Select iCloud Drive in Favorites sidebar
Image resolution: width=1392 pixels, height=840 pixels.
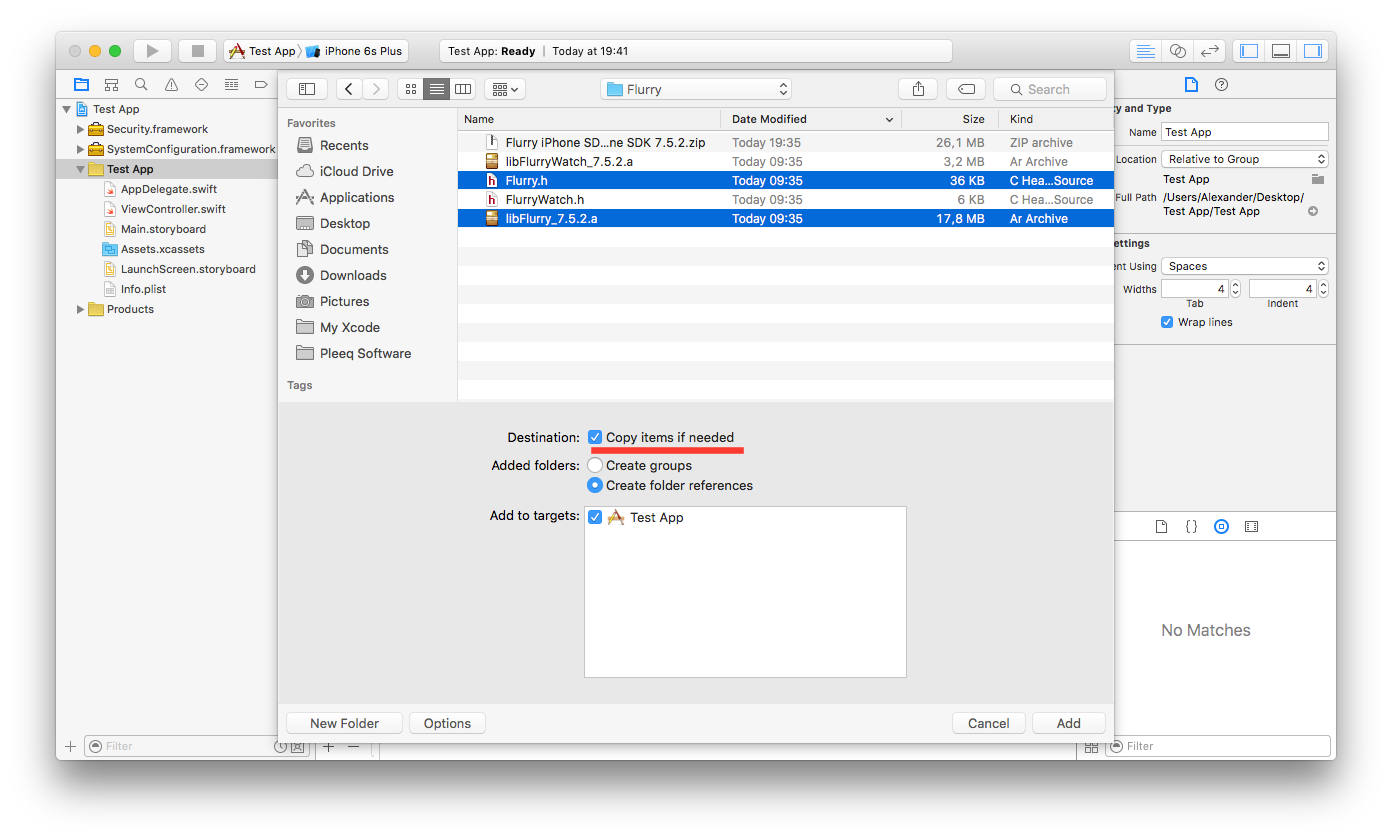[356, 171]
